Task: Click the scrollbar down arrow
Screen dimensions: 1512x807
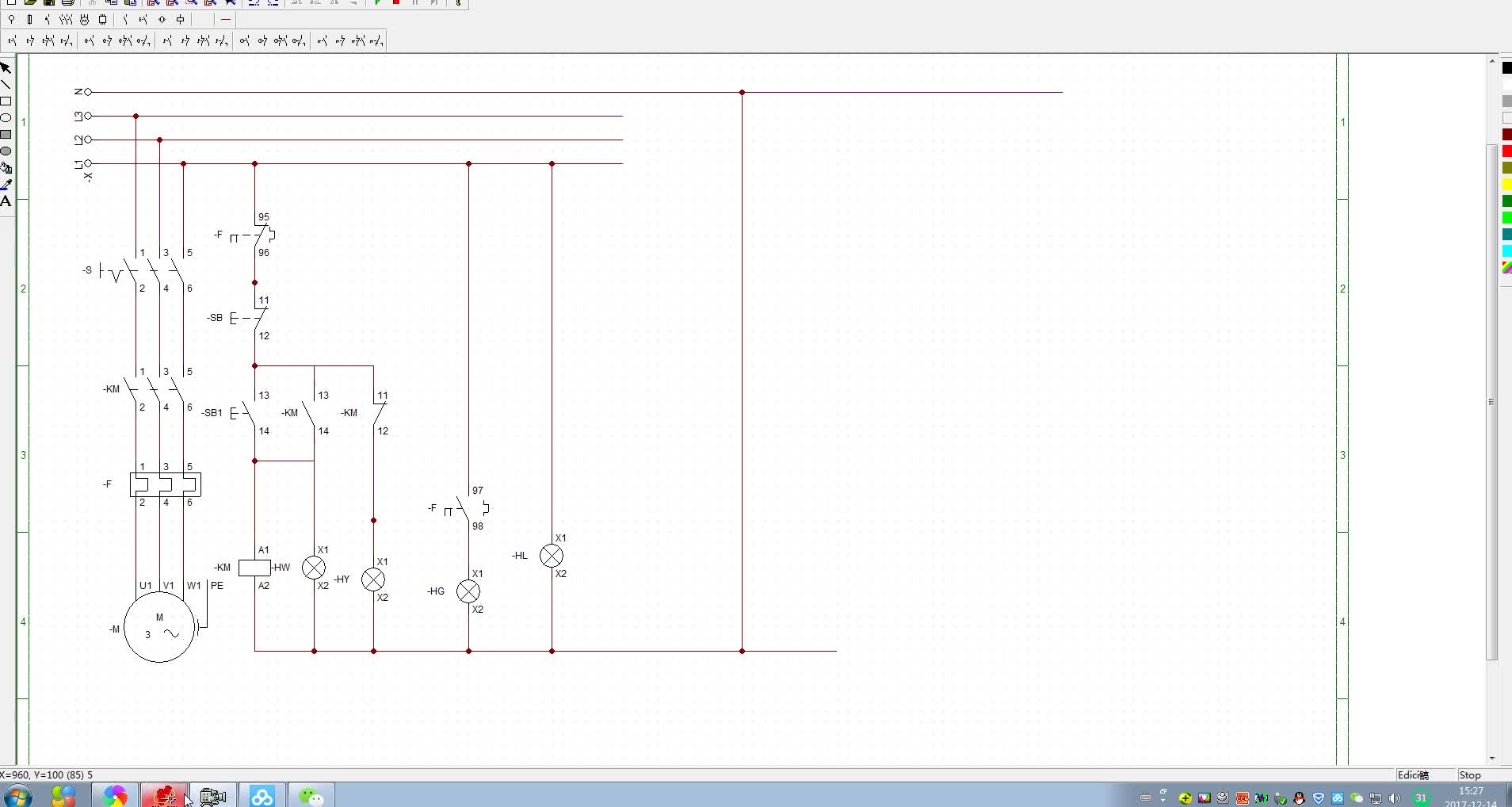Action: tap(1491, 759)
